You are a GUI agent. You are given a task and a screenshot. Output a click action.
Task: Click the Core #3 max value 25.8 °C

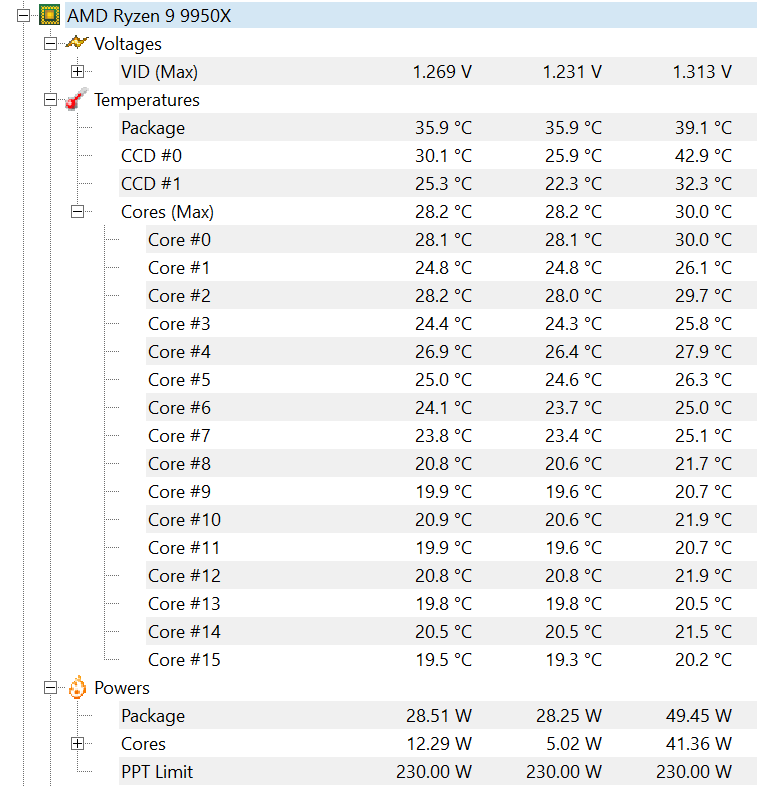coord(703,324)
